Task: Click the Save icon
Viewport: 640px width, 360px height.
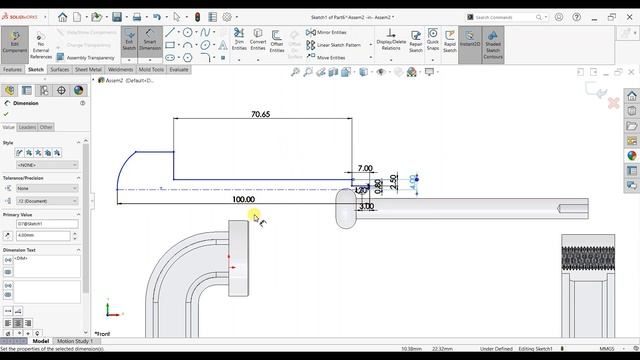Action: pos(117,17)
